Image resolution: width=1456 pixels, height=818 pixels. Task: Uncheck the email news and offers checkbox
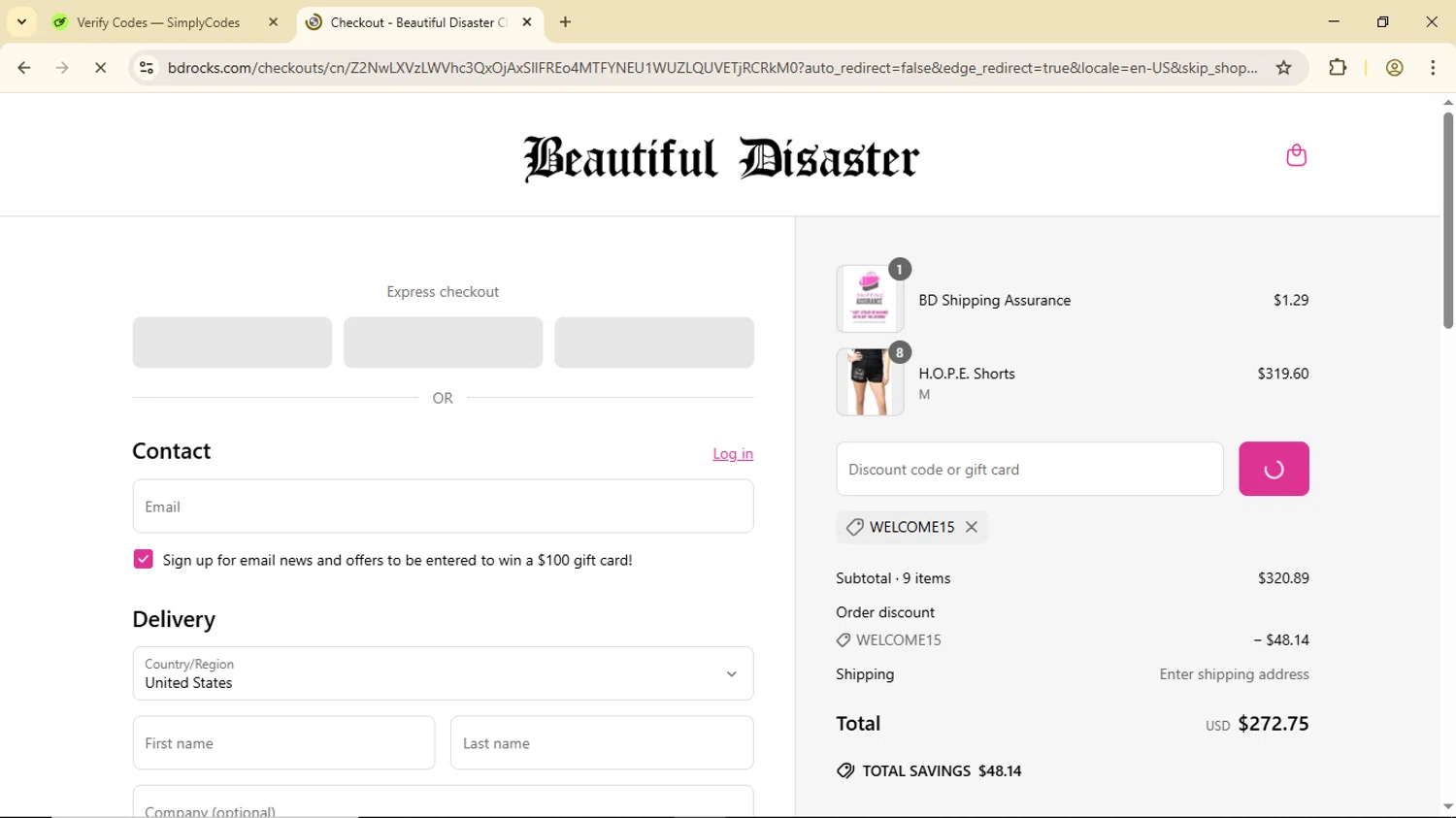(144, 560)
